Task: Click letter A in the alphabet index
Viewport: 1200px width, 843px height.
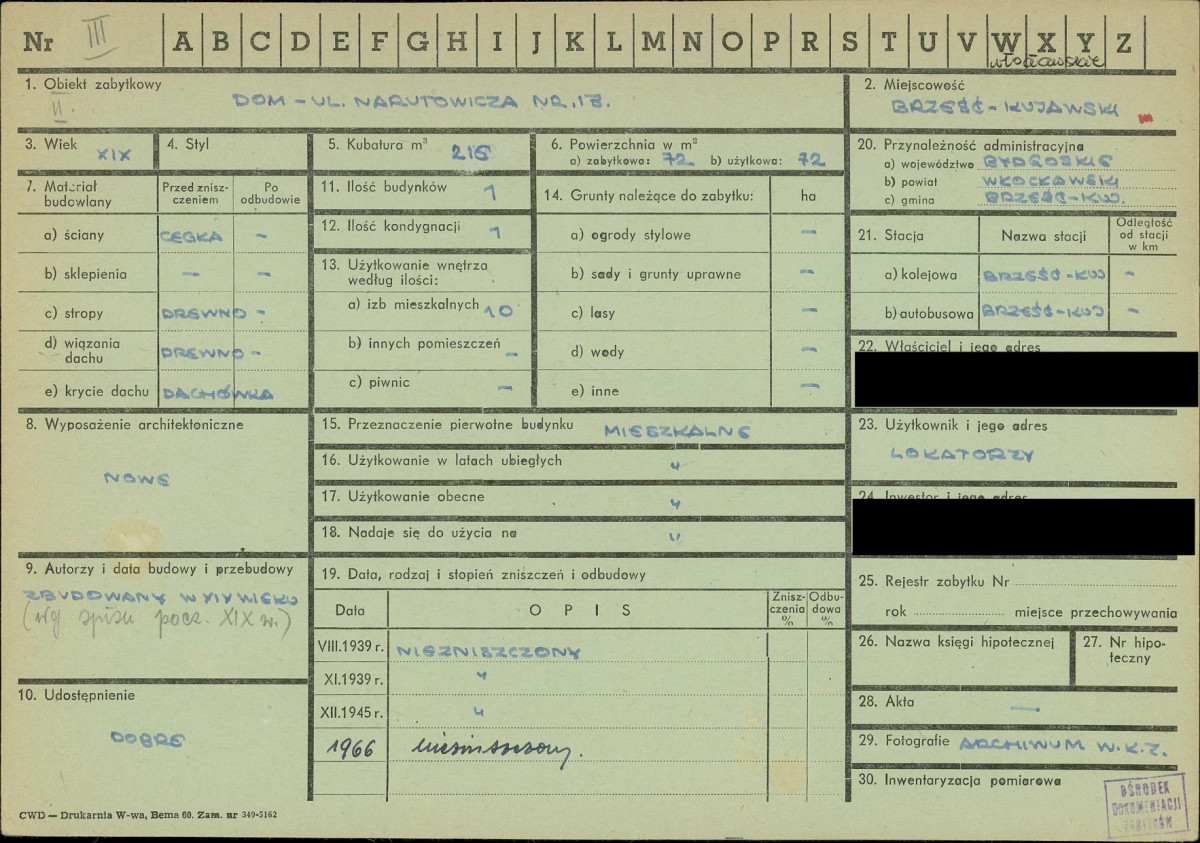Action: (183, 42)
